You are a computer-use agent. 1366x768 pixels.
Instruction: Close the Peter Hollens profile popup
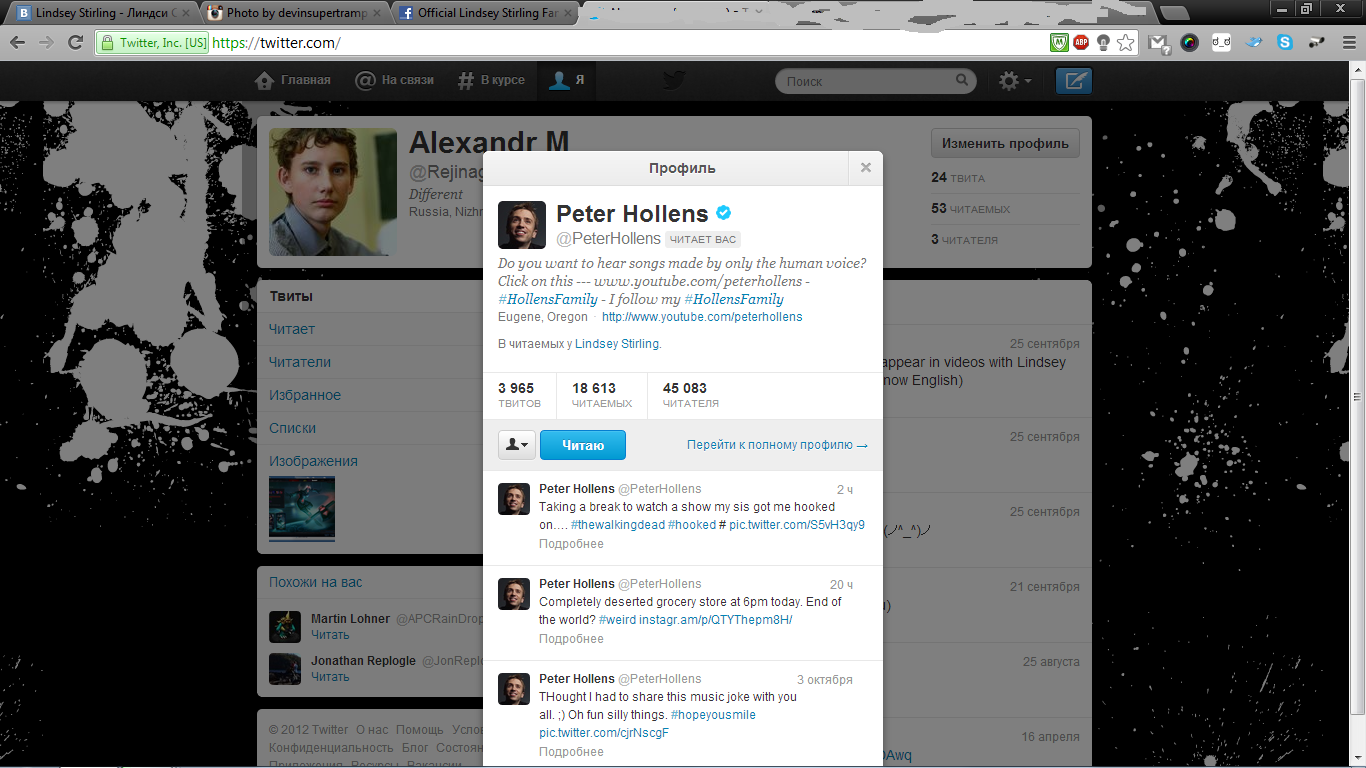point(866,168)
